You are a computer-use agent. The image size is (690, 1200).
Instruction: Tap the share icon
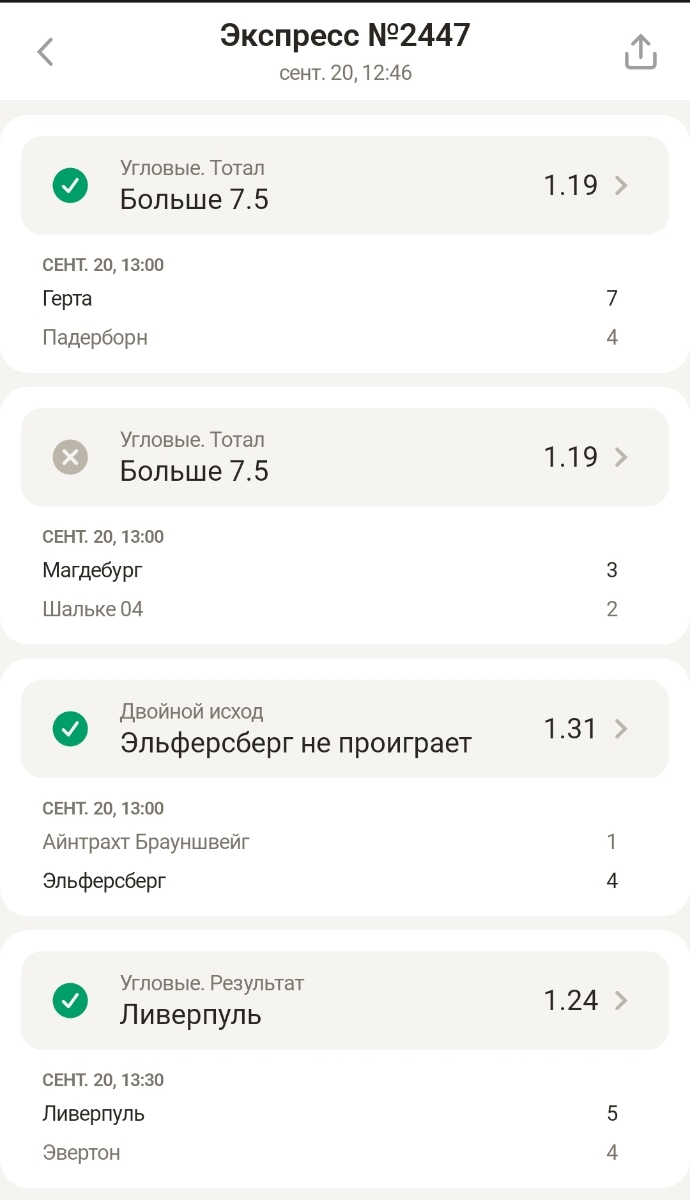(x=640, y=52)
